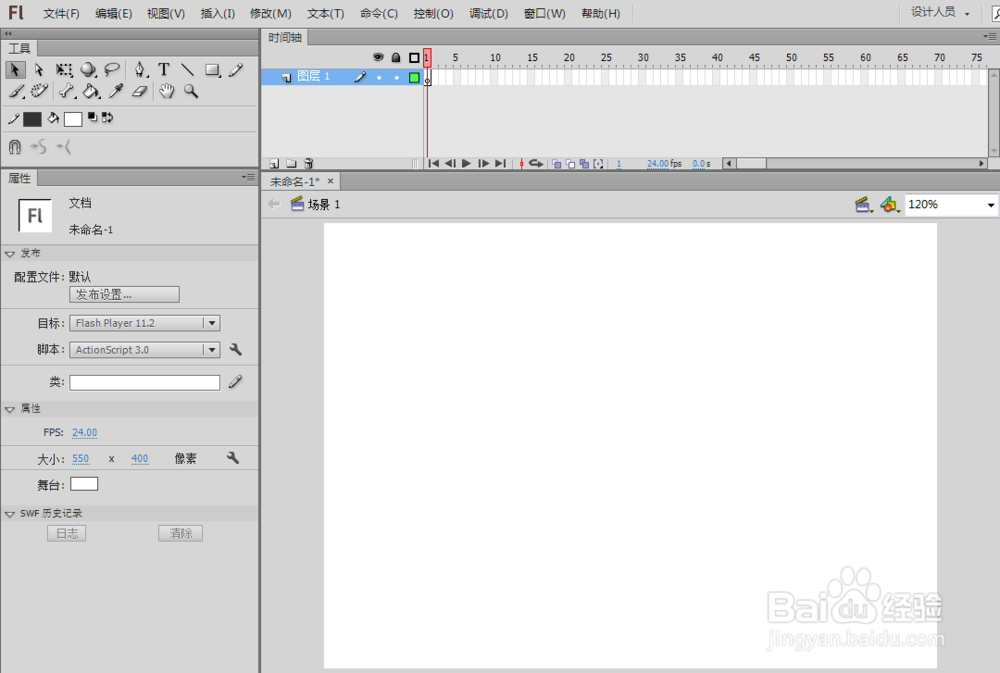
Task: Select the Zoom magnifier tool
Action: [x=191, y=91]
